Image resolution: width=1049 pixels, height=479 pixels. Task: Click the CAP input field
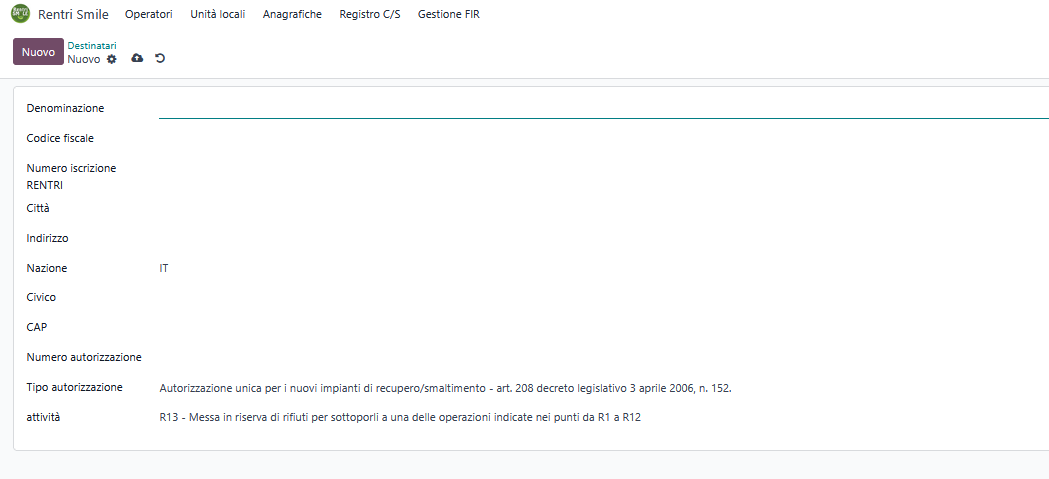pos(603,327)
